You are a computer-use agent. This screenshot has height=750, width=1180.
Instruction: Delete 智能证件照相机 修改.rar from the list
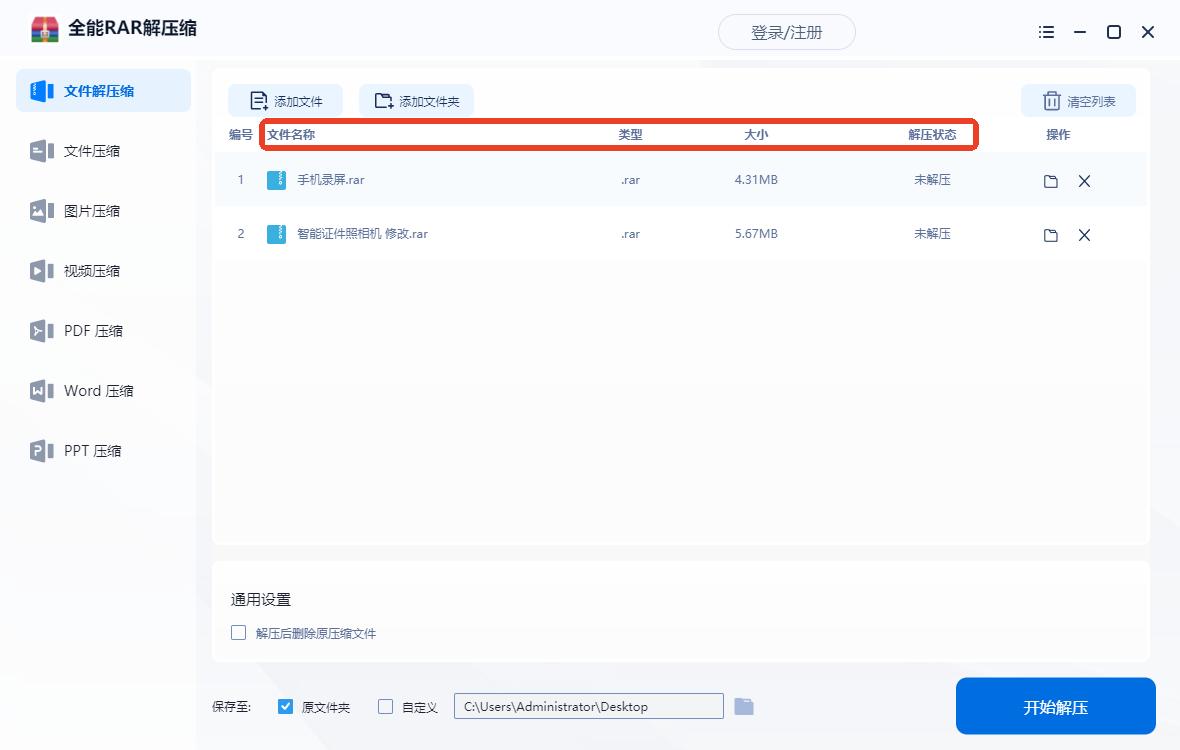[1084, 235]
